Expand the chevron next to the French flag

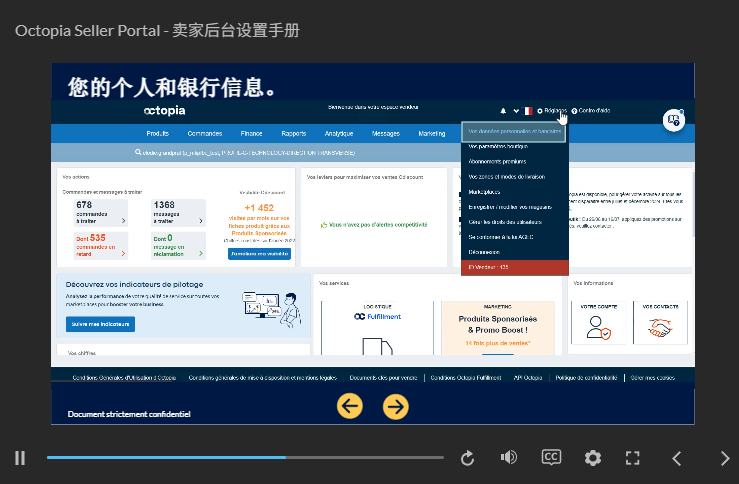click(x=516, y=111)
